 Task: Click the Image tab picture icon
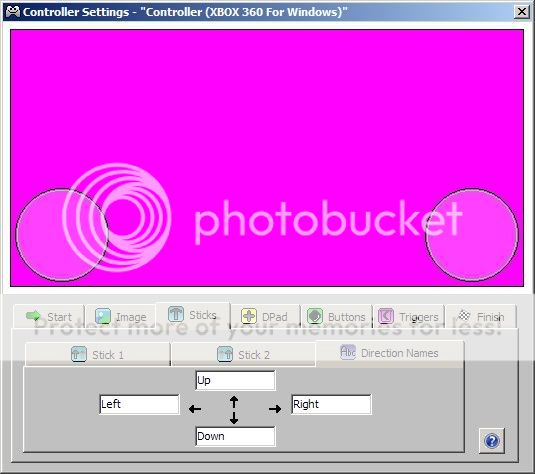tap(103, 316)
